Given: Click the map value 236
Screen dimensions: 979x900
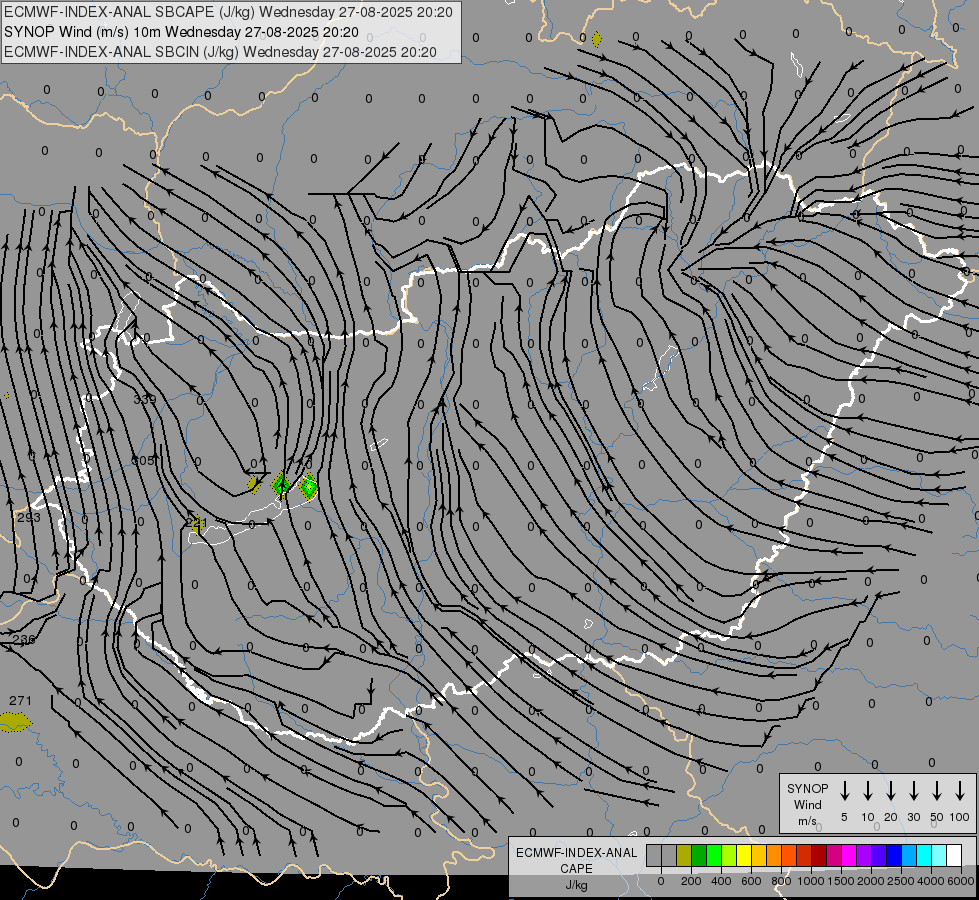Looking at the screenshot, I should 24,640.
